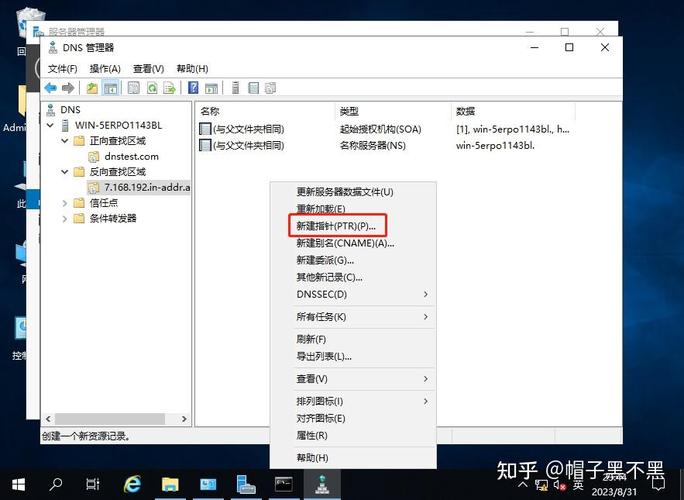Click the volume icon in system tray

559,484
